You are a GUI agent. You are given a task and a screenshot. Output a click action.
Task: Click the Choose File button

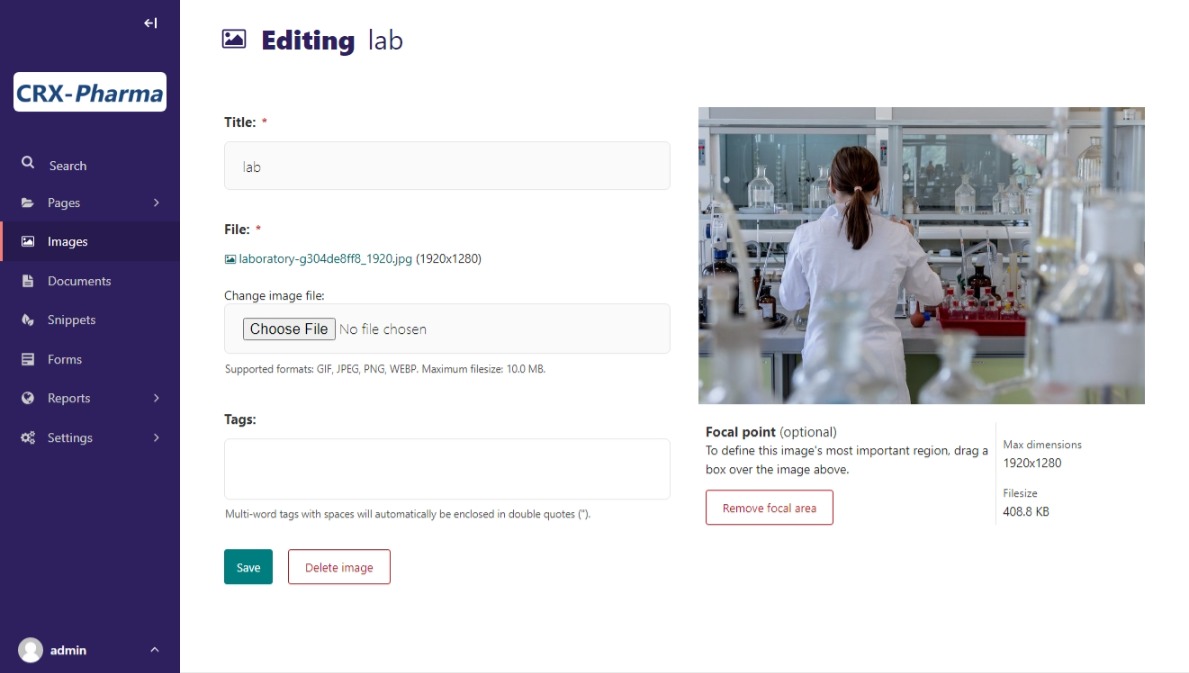point(289,329)
